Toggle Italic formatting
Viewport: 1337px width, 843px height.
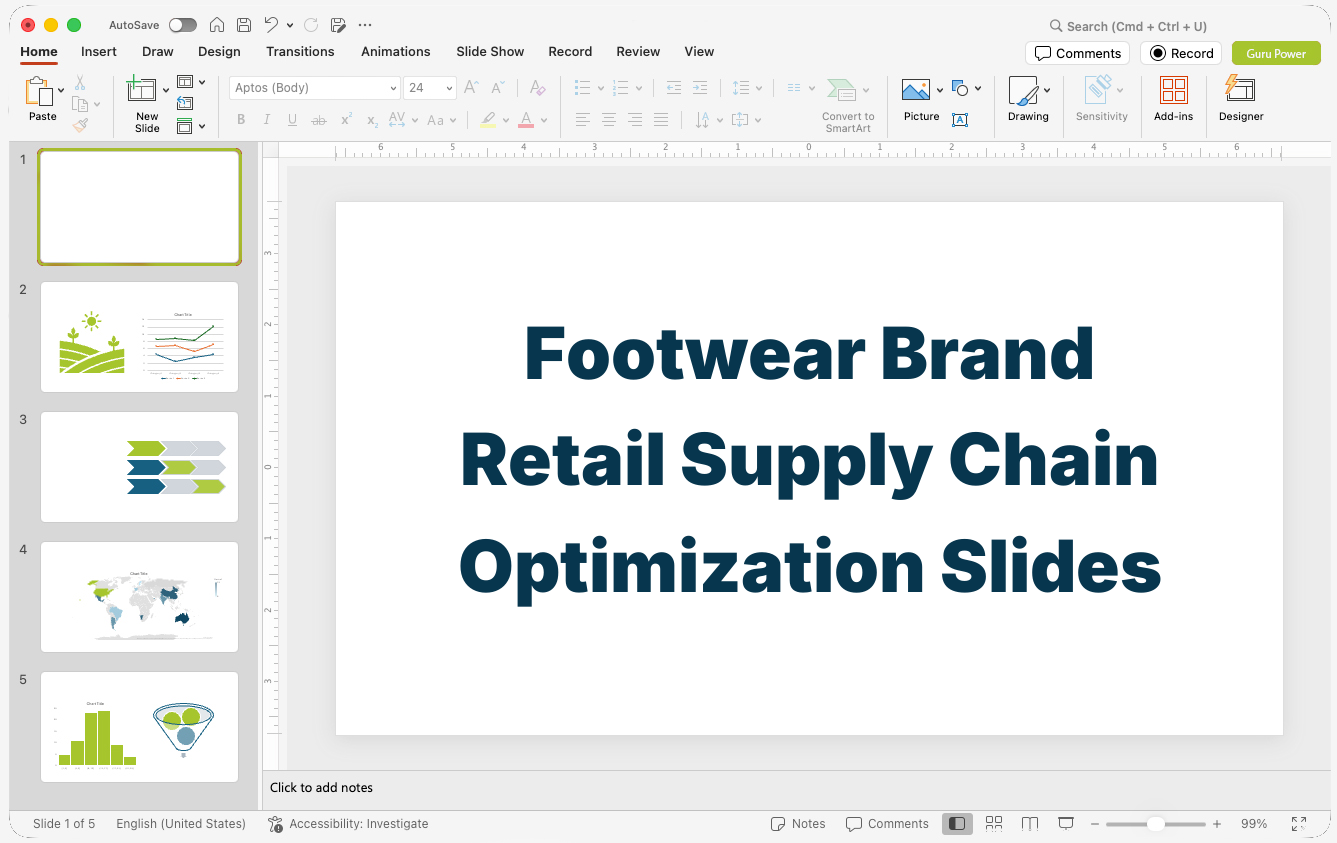click(267, 120)
